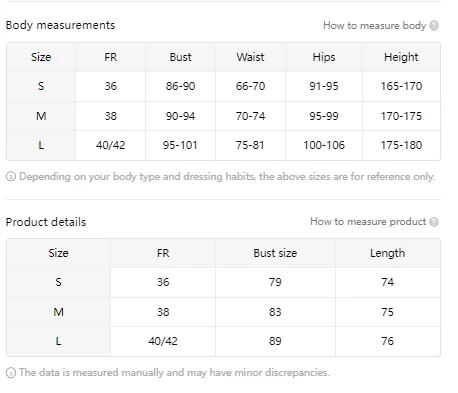458x393 pixels.
Task: Click the 40/42 FR cell in body measurements
Action: pos(110,145)
